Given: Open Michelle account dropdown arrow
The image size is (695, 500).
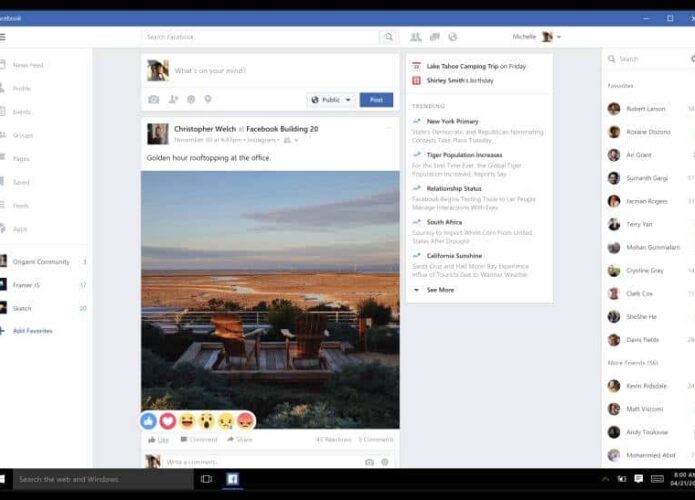Looking at the screenshot, I should pyautogui.click(x=559, y=37).
